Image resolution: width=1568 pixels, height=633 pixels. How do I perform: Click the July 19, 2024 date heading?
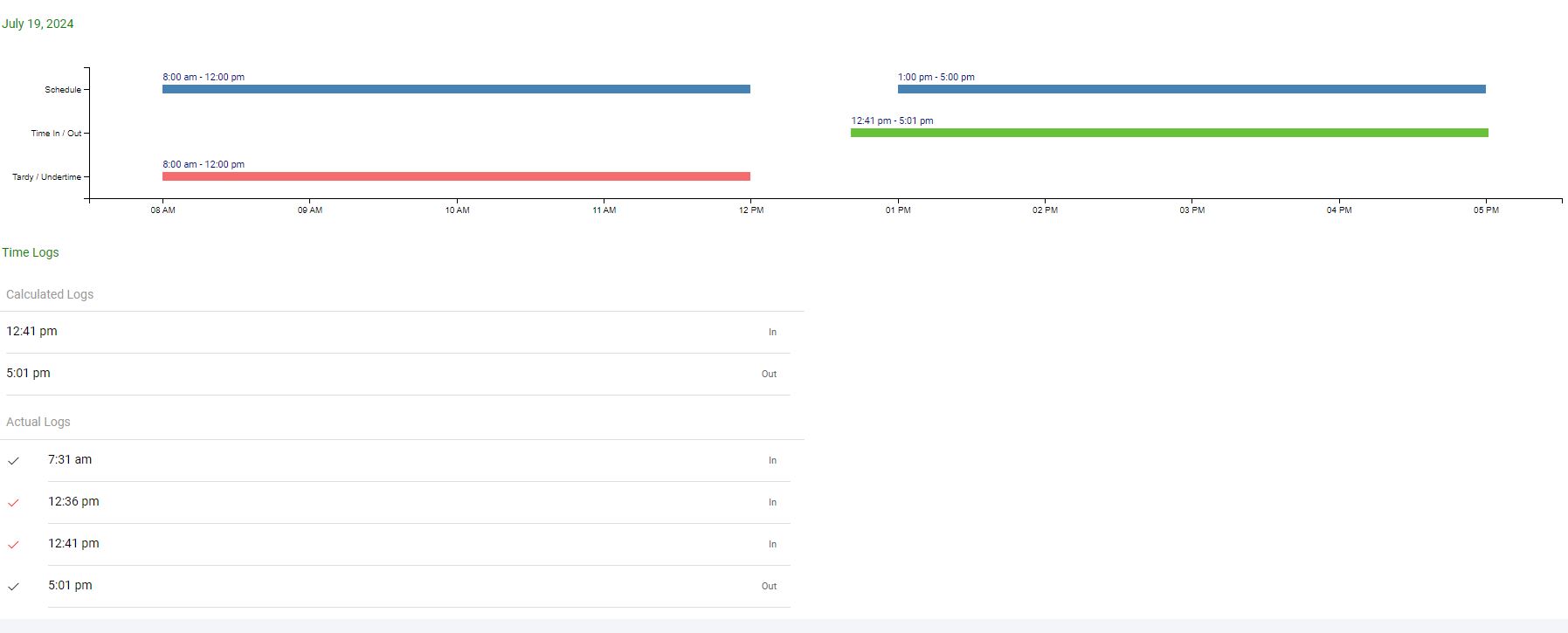(x=38, y=24)
